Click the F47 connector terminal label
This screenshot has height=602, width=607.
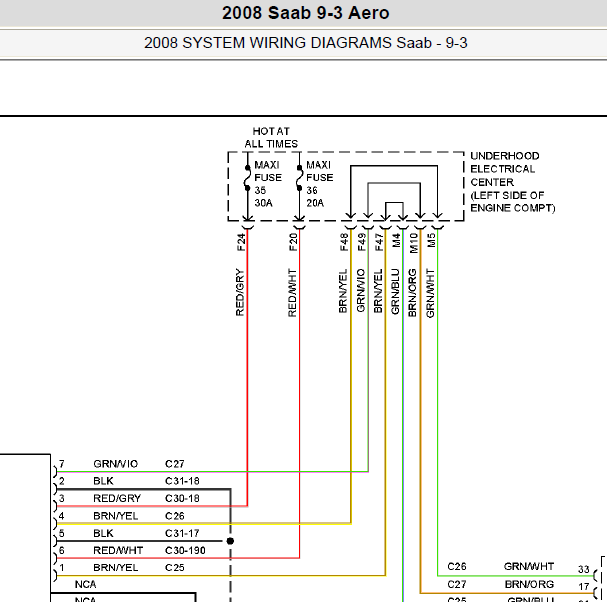click(x=379, y=242)
